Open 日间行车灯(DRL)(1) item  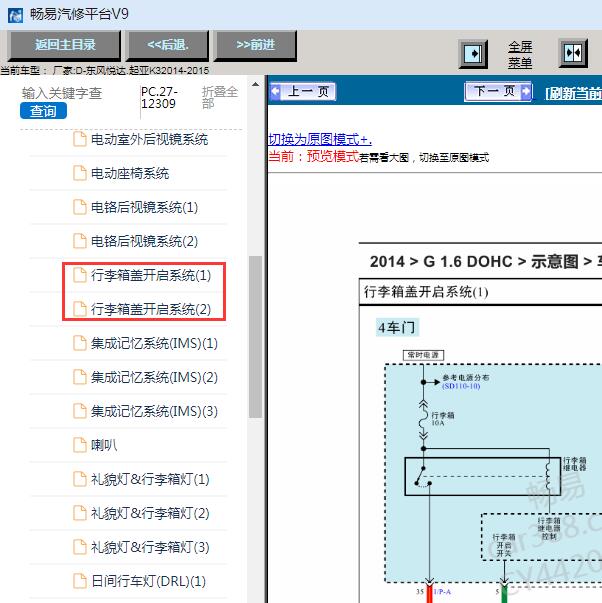[148, 581]
